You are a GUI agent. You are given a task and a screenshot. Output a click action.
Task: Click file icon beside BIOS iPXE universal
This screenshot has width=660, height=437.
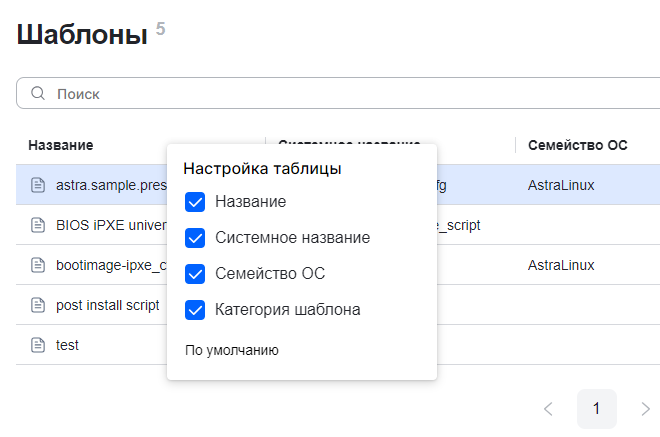click(38, 225)
